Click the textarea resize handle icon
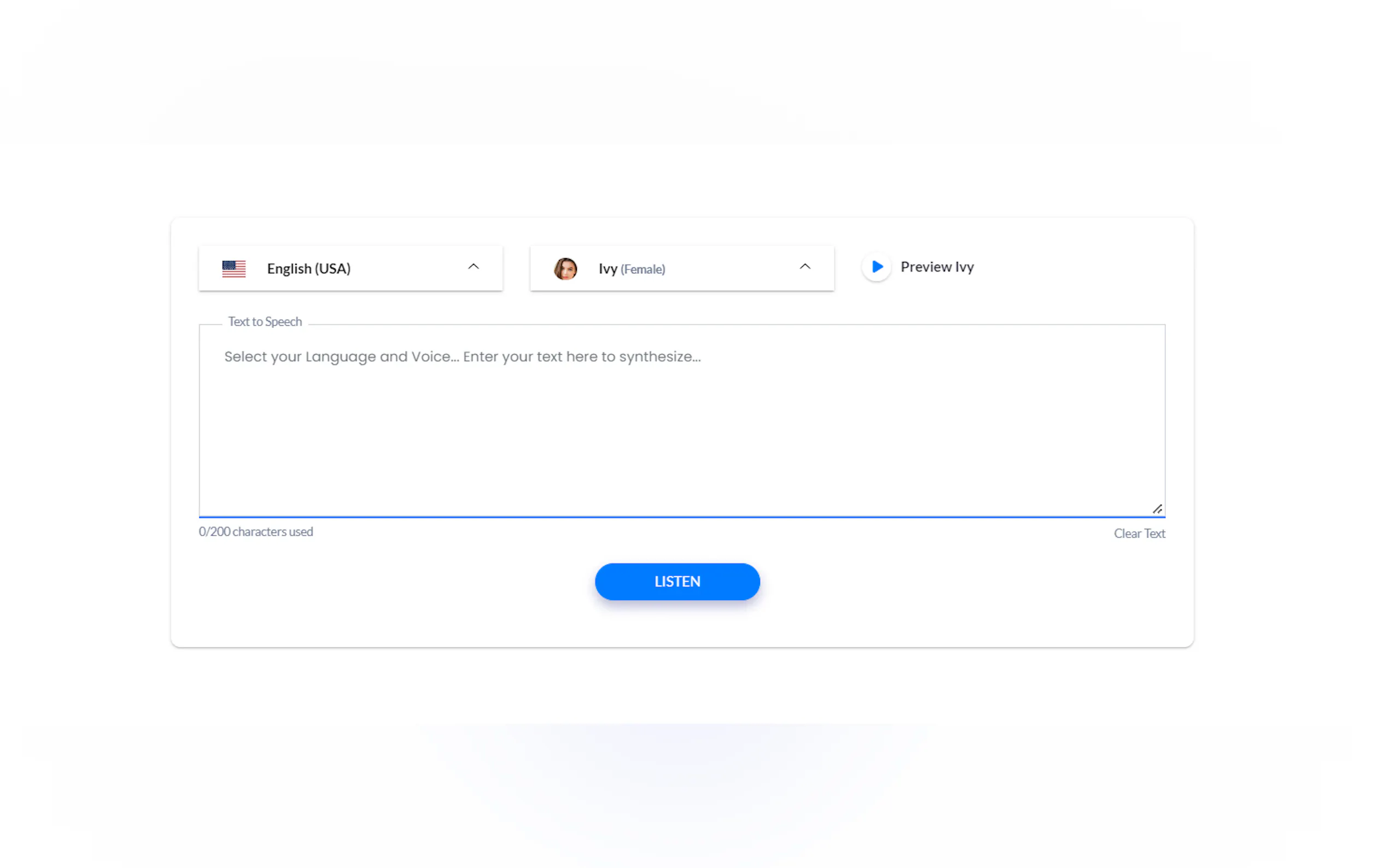The height and width of the screenshot is (868, 1389). point(1157,509)
